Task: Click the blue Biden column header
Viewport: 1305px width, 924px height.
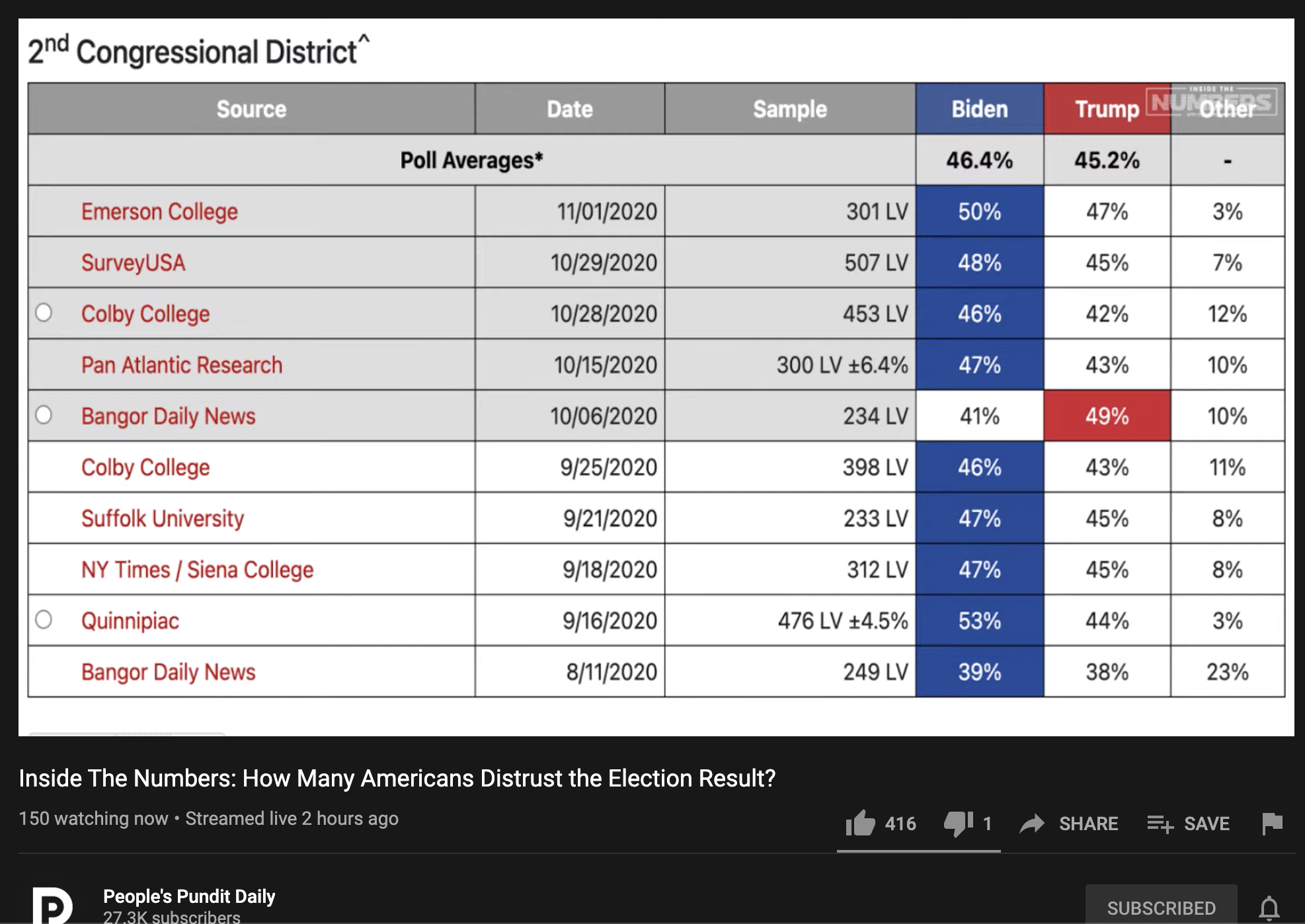Action: coord(980,109)
